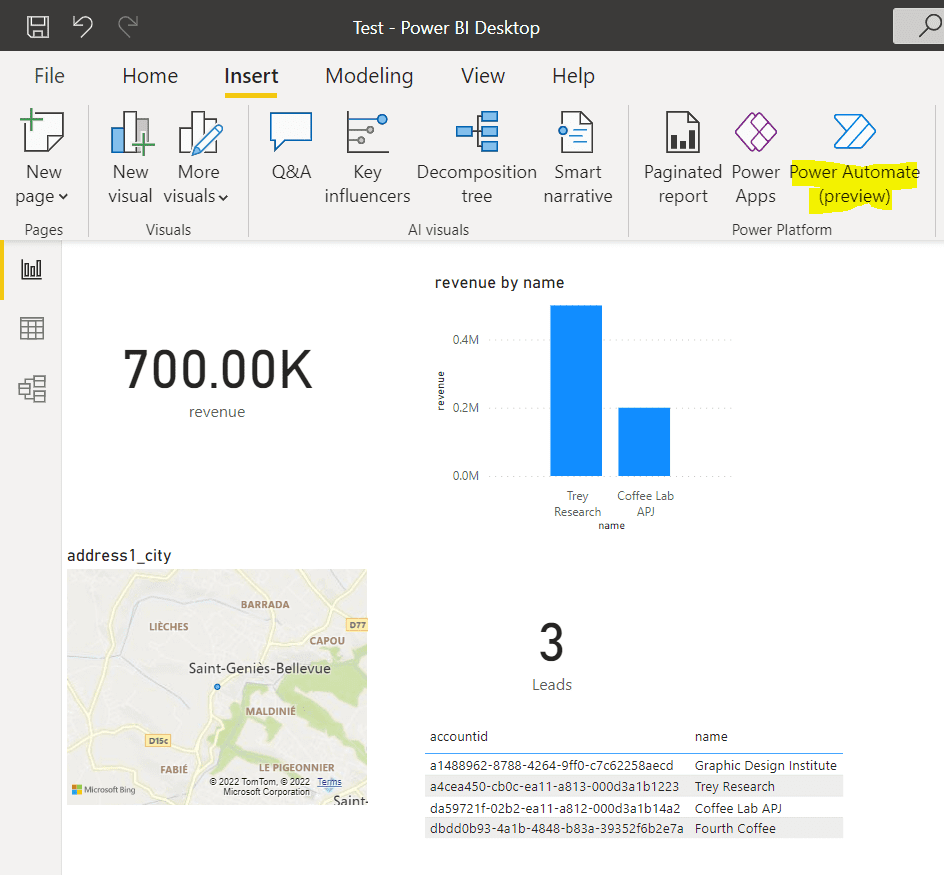Insert Power Automate (preview) visual
Image resolution: width=944 pixels, height=875 pixels.
coord(854,158)
